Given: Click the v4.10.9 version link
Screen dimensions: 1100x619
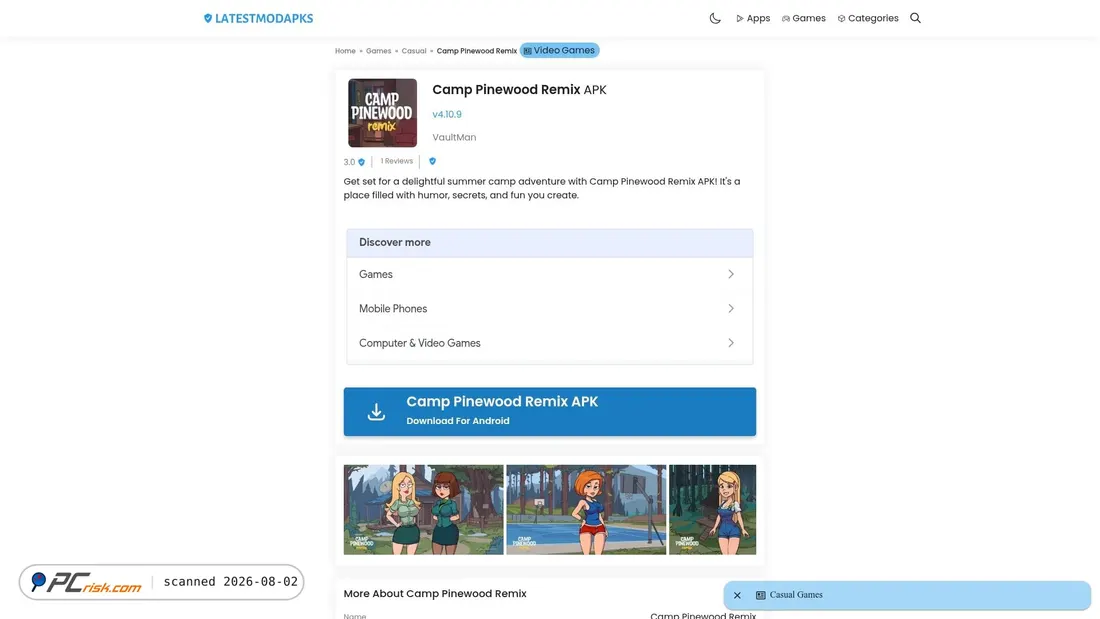Looking at the screenshot, I should (x=447, y=114).
